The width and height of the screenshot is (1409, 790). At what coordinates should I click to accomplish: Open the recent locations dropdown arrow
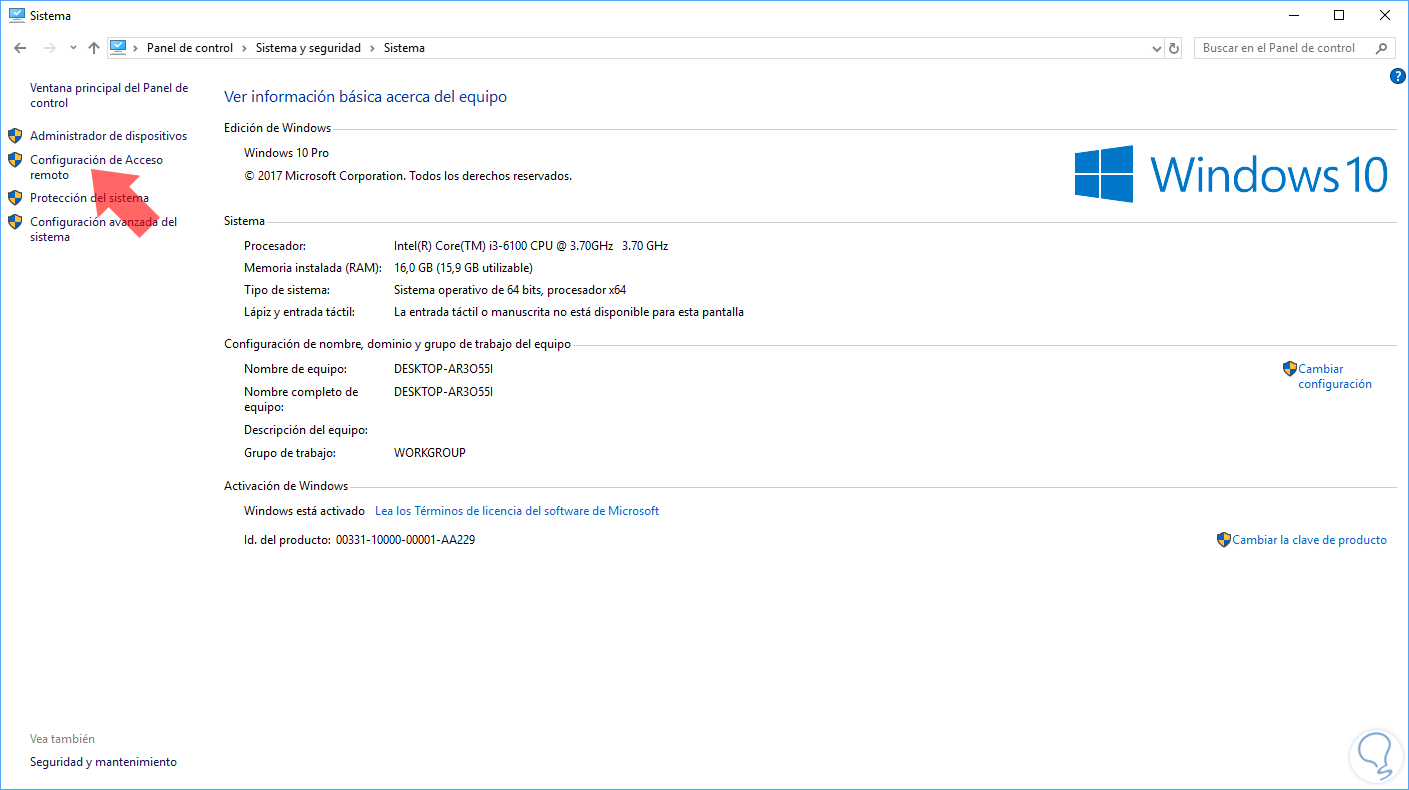(x=73, y=48)
